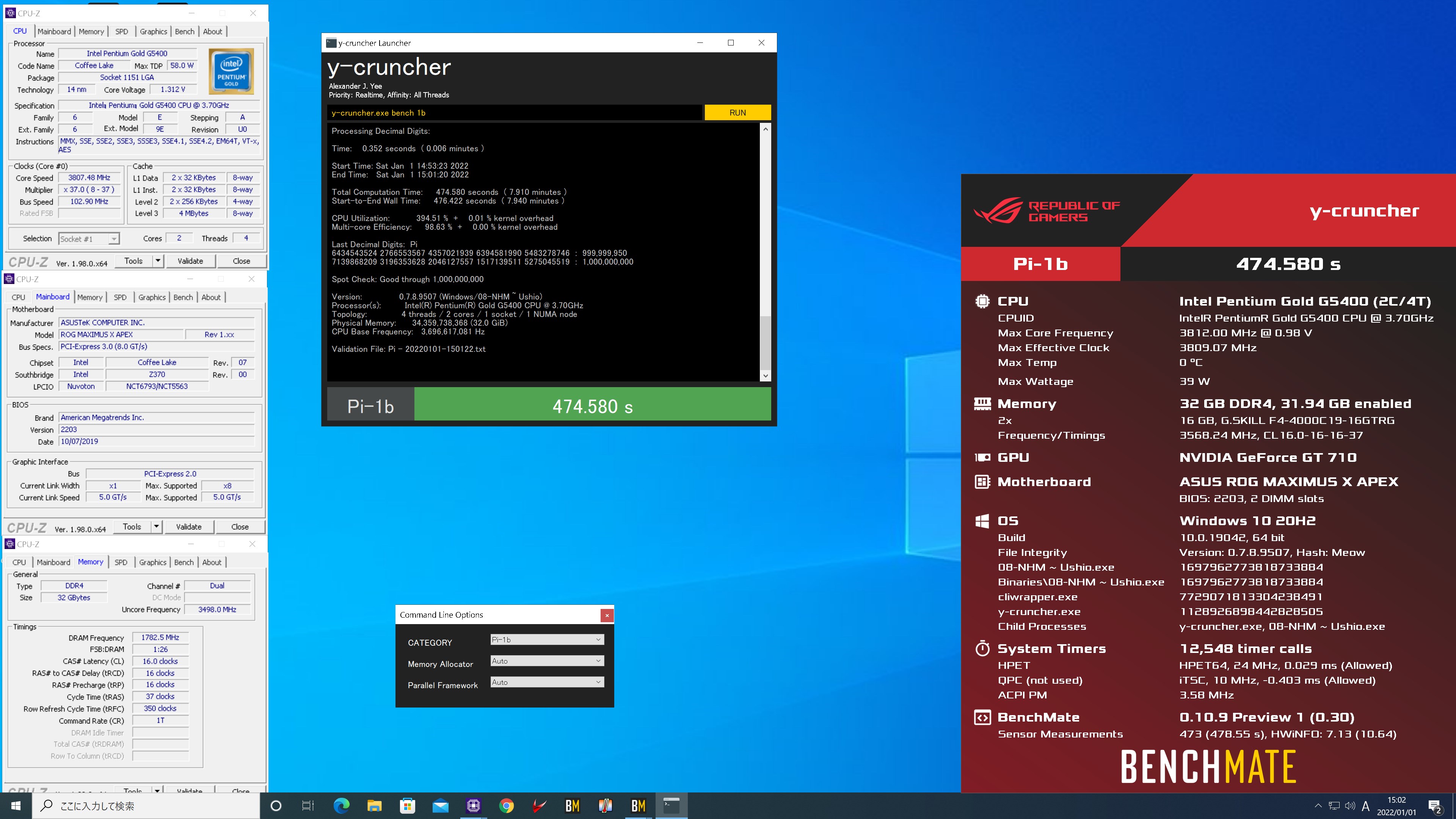Open Task View from the taskbar
The width and height of the screenshot is (1456, 819).
(308, 805)
